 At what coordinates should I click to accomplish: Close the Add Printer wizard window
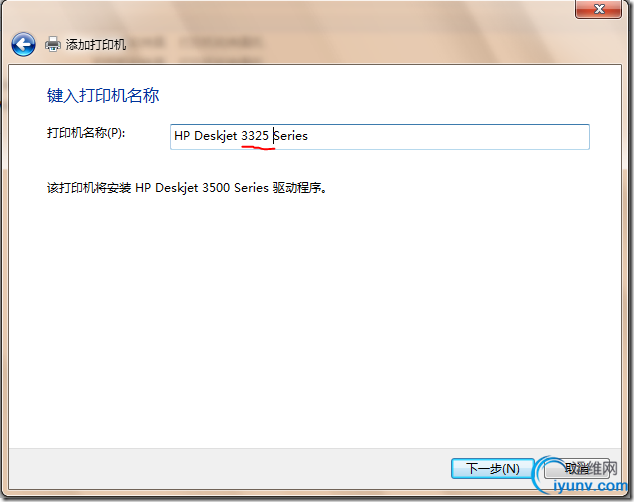click(598, 9)
